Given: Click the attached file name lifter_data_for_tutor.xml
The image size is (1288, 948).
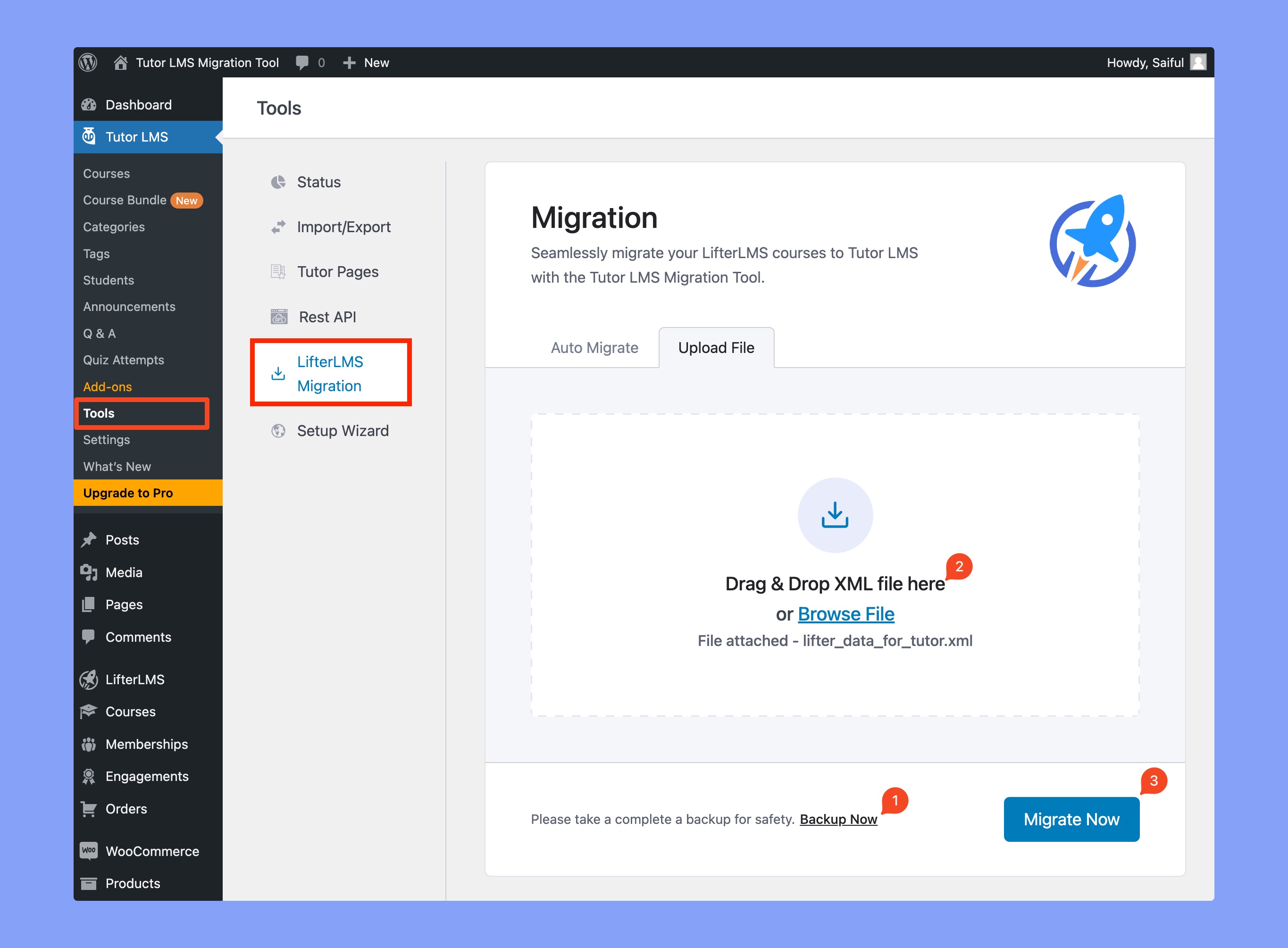Looking at the screenshot, I should tap(887, 640).
